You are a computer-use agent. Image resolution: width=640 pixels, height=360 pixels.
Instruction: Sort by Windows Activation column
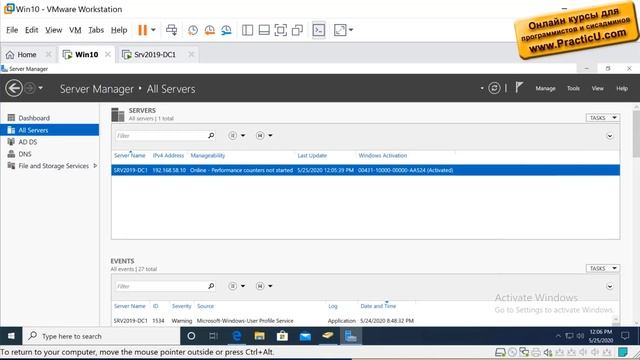pos(383,156)
